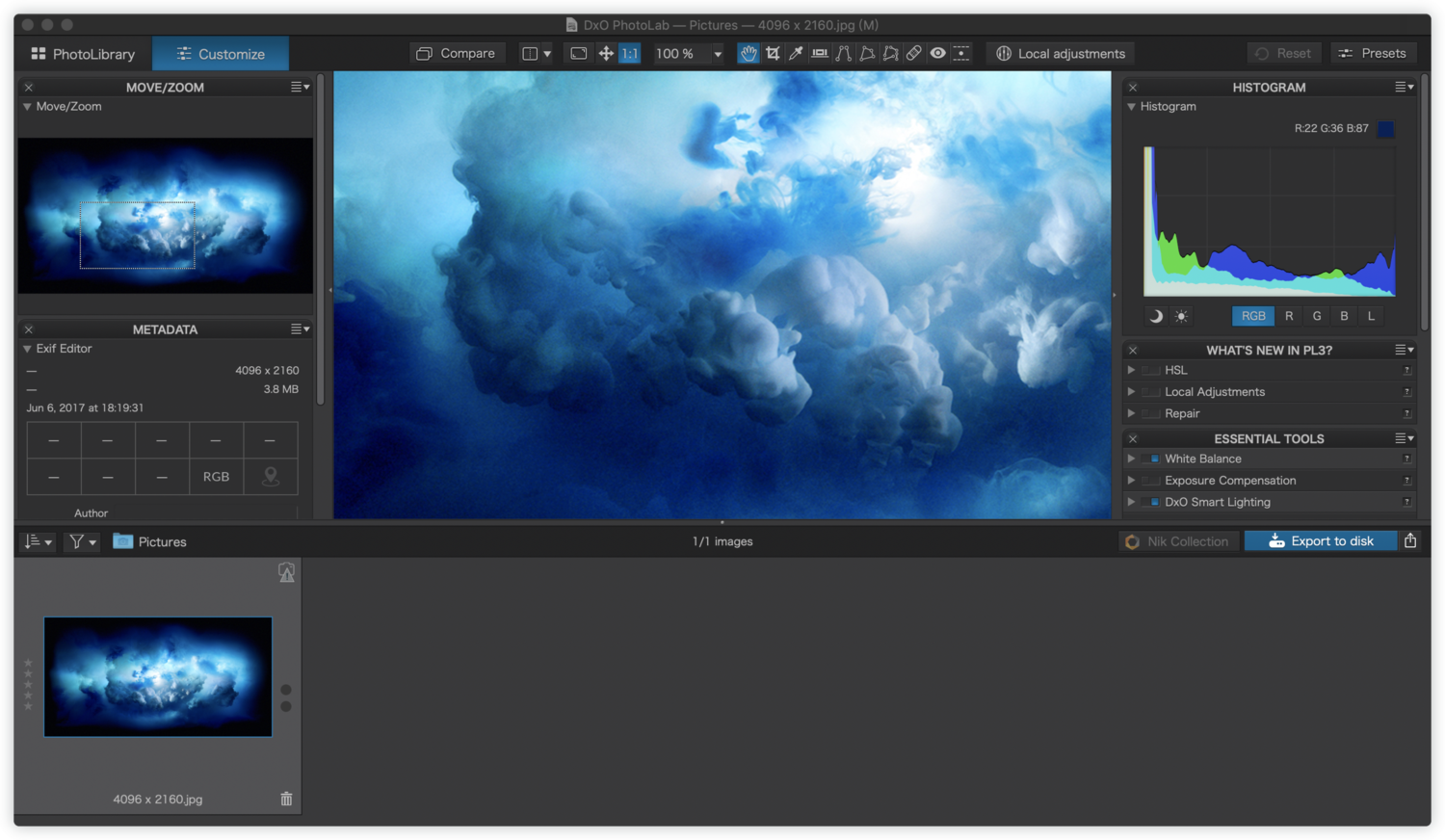
Task: Click the Compare button
Action: (x=457, y=54)
